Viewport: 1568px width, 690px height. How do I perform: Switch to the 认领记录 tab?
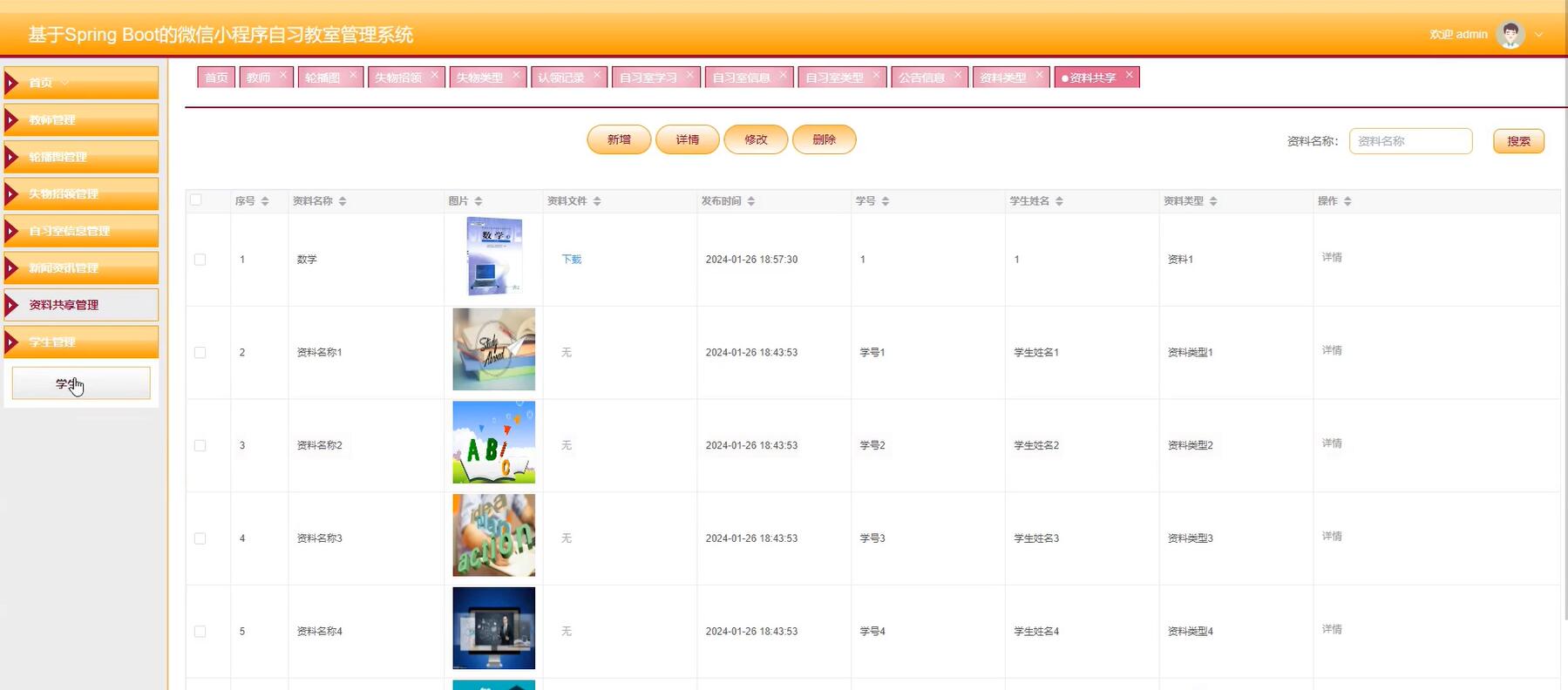560,78
